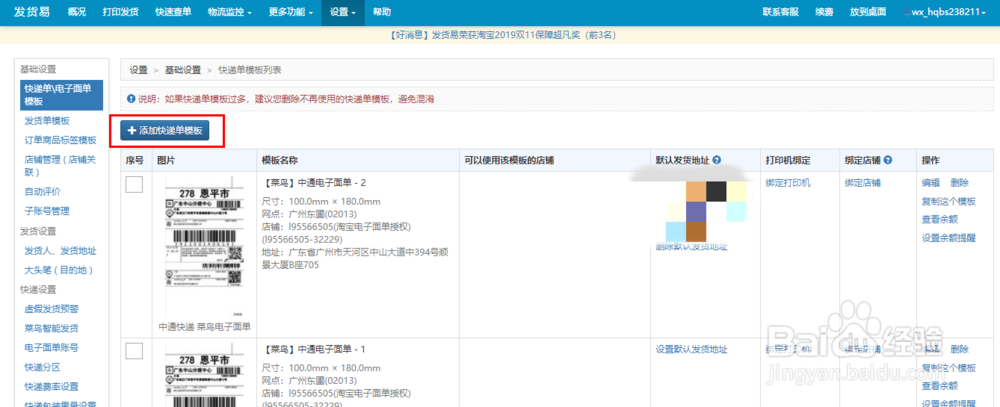Click the 模板名称 column header
This screenshot has height=407, width=1000.
pos(280,160)
